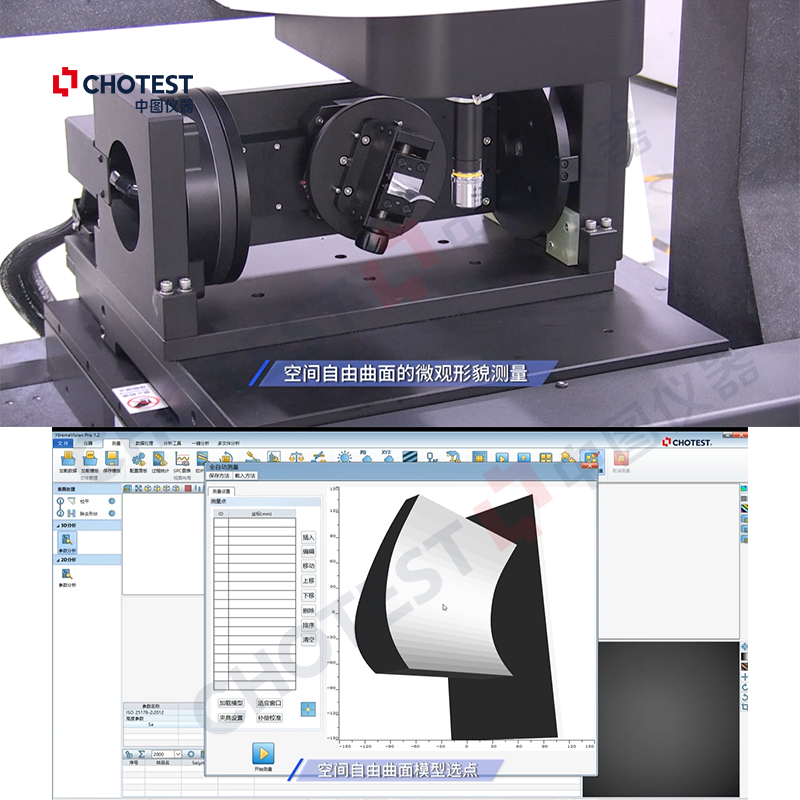Click the 3D analysis 参数分析 icon
Viewport: 800px width, 800px height.
point(67,540)
